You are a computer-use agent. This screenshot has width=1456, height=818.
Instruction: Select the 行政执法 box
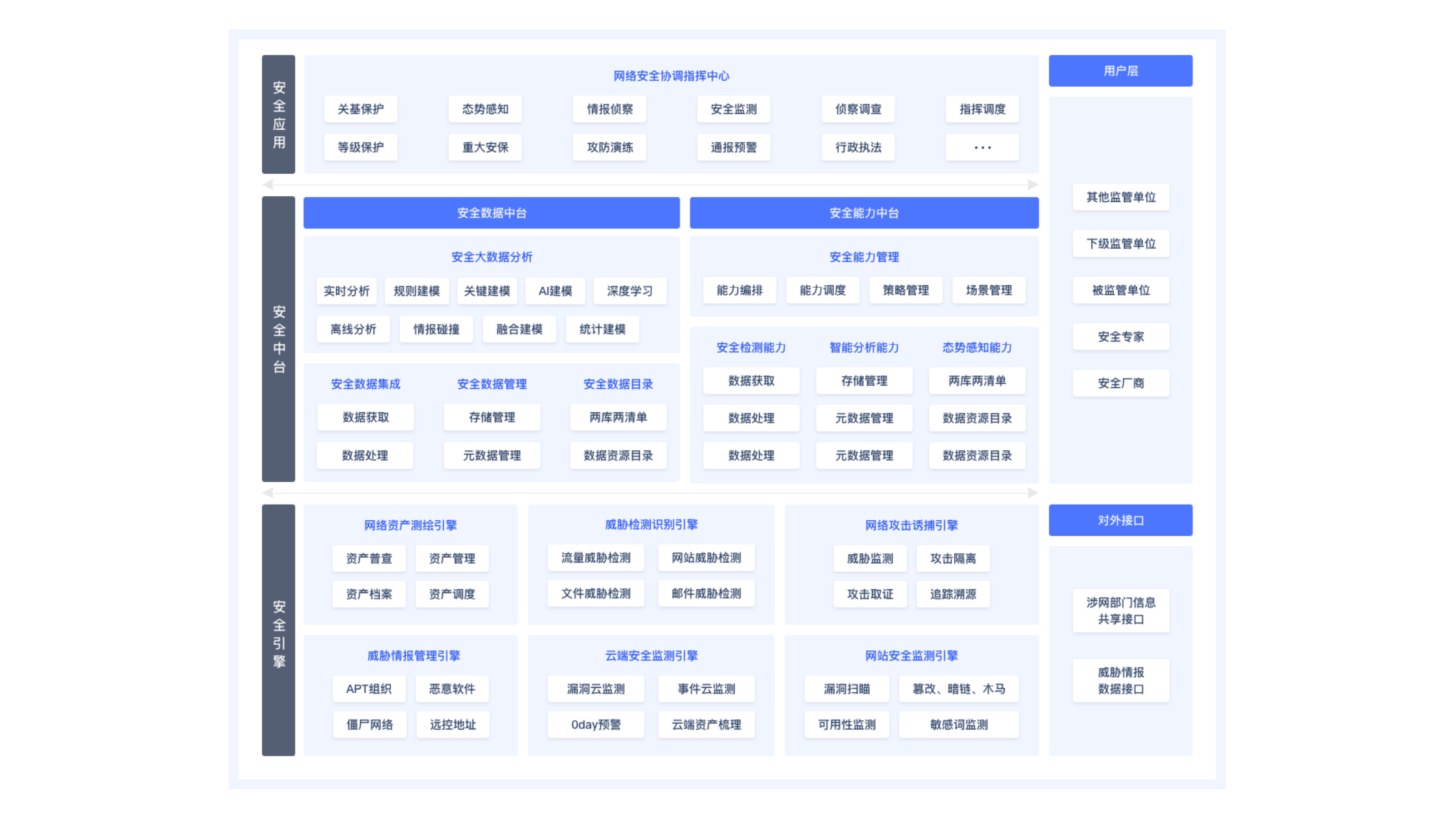(x=858, y=147)
